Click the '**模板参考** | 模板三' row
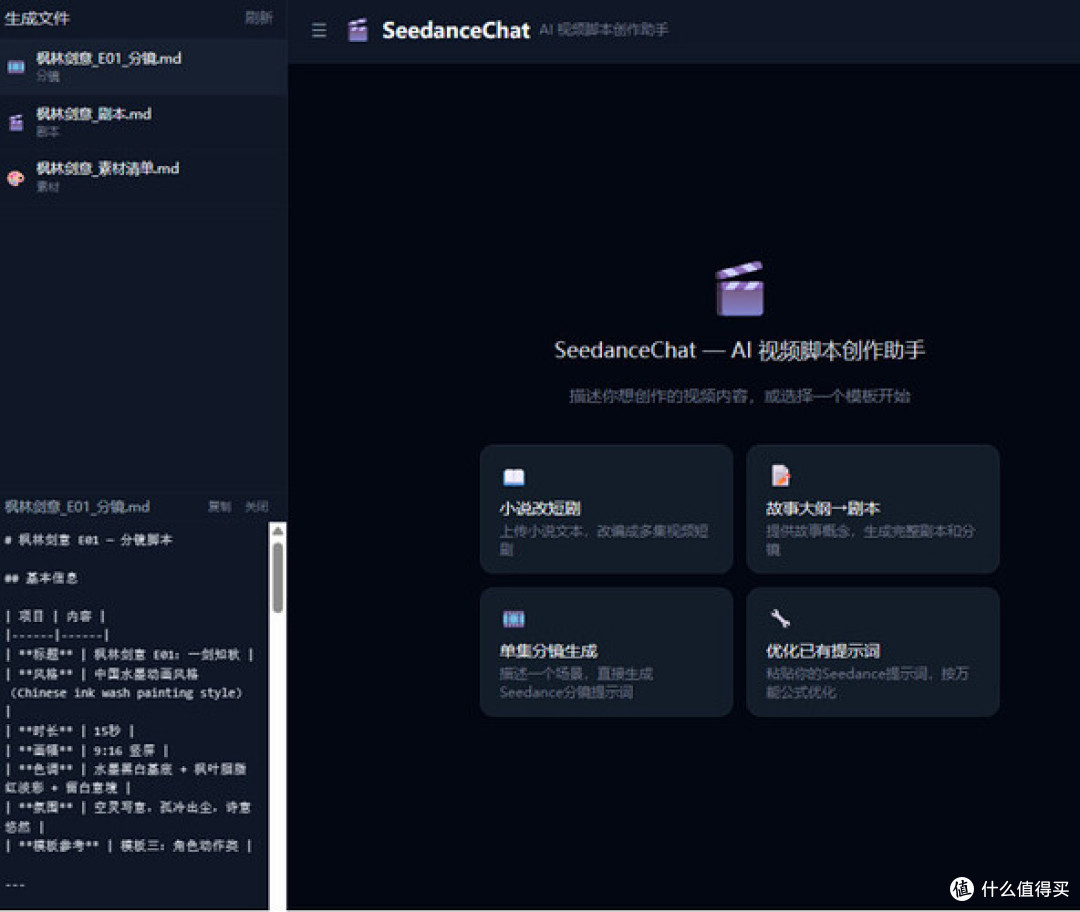 [129, 845]
